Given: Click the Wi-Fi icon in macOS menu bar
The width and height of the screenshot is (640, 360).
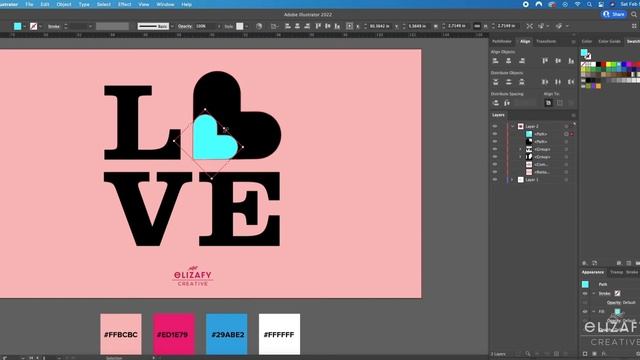Looking at the screenshot, I should (x=577, y=4).
